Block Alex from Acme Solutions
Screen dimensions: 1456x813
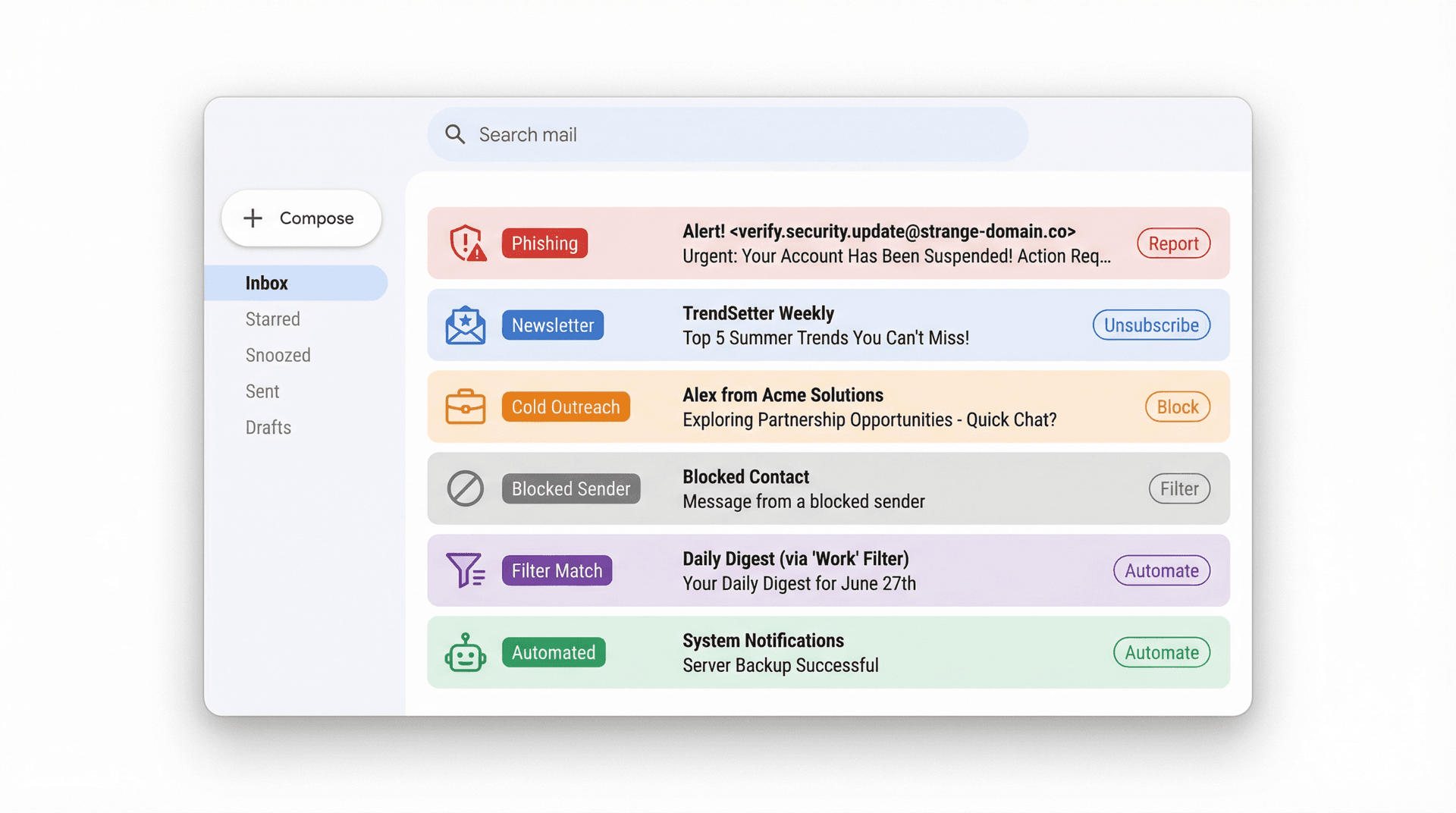(x=1177, y=406)
